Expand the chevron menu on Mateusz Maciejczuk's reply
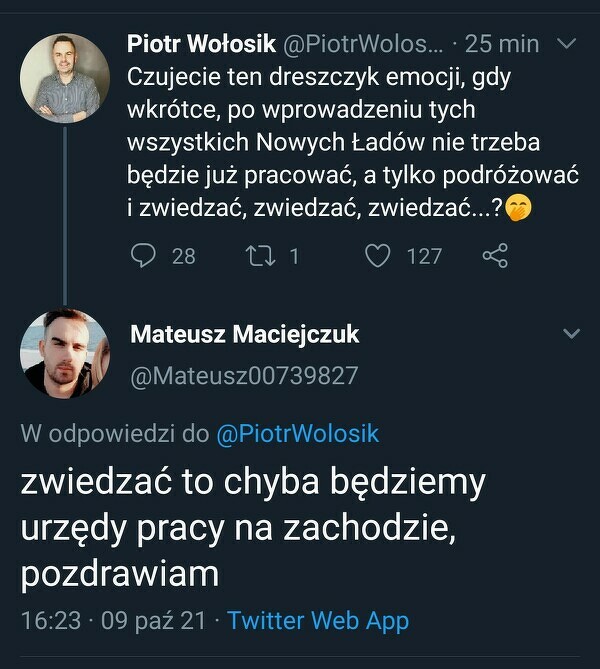Viewport: 600px width, 669px height. pyautogui.click(x=572, y=333)
